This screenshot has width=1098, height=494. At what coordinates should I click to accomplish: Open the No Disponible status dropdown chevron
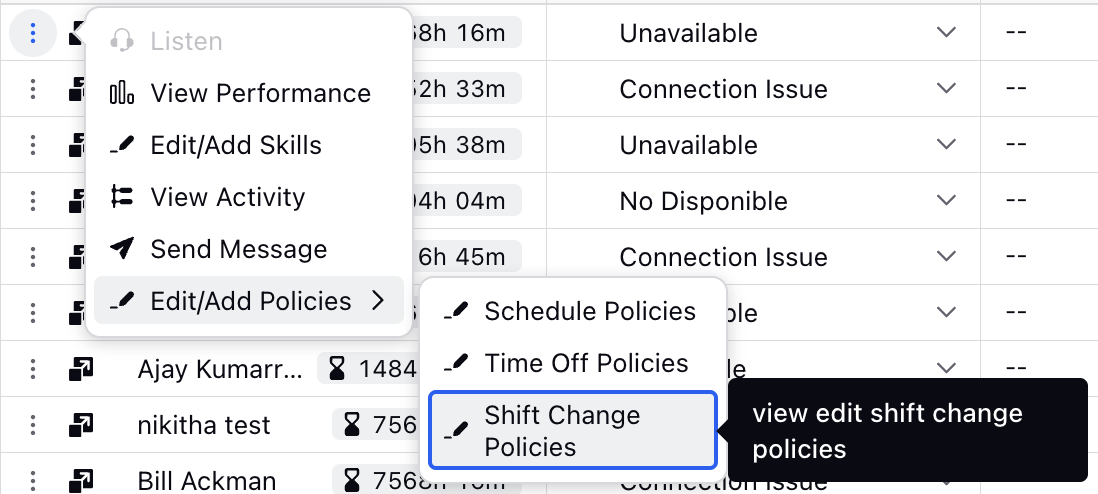click(x=946, y=200)
